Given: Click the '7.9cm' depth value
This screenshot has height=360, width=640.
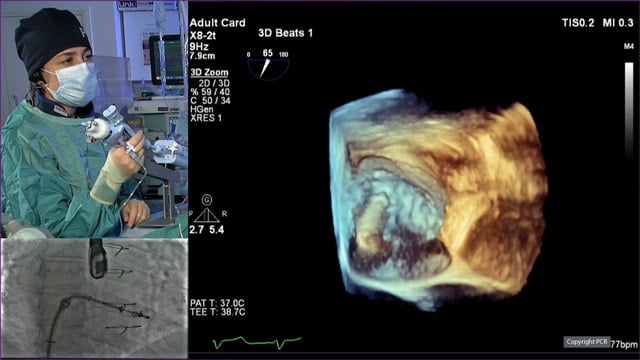Looking at the screenshot, I should coord(202,56).
